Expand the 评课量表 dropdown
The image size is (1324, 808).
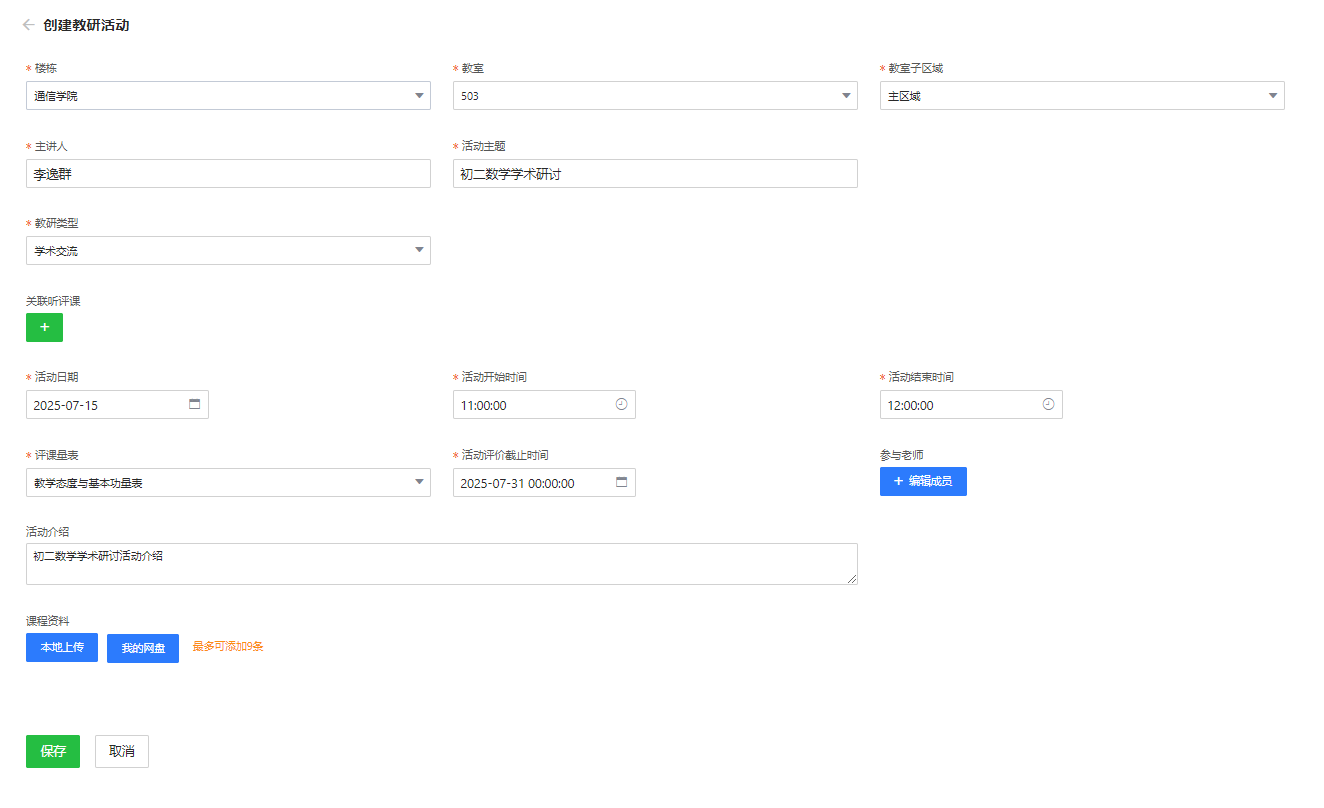pos(228,483)
